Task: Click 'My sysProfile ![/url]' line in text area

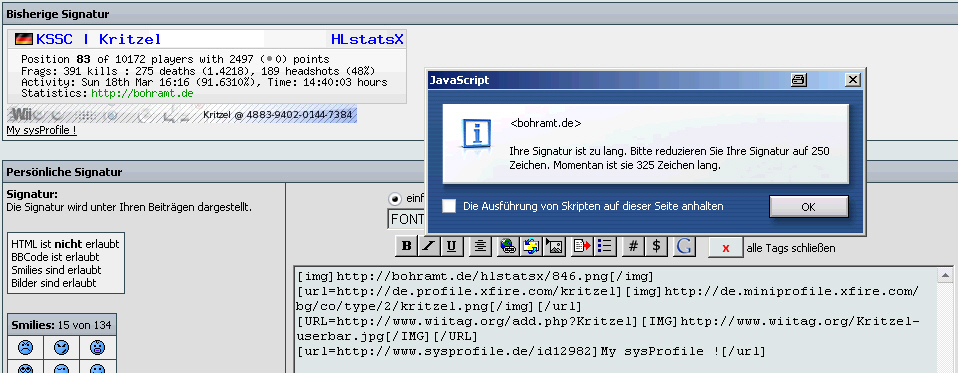Action: click(531, 352)
